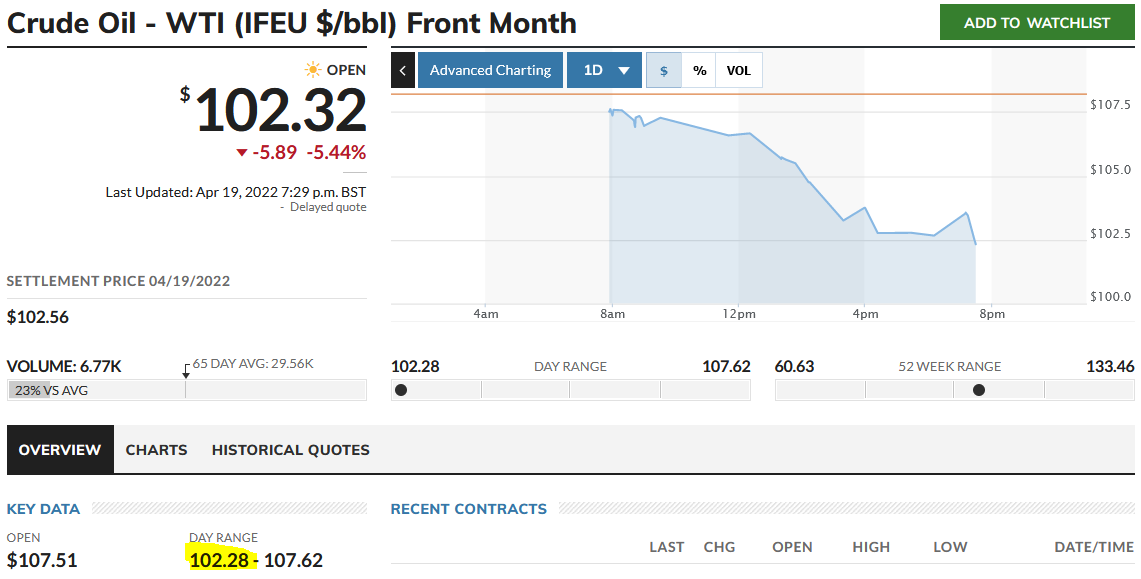1141x579 pixels.
Task: Click the ADD TO WATCHLIST button
Action: tap(1037, 22)
